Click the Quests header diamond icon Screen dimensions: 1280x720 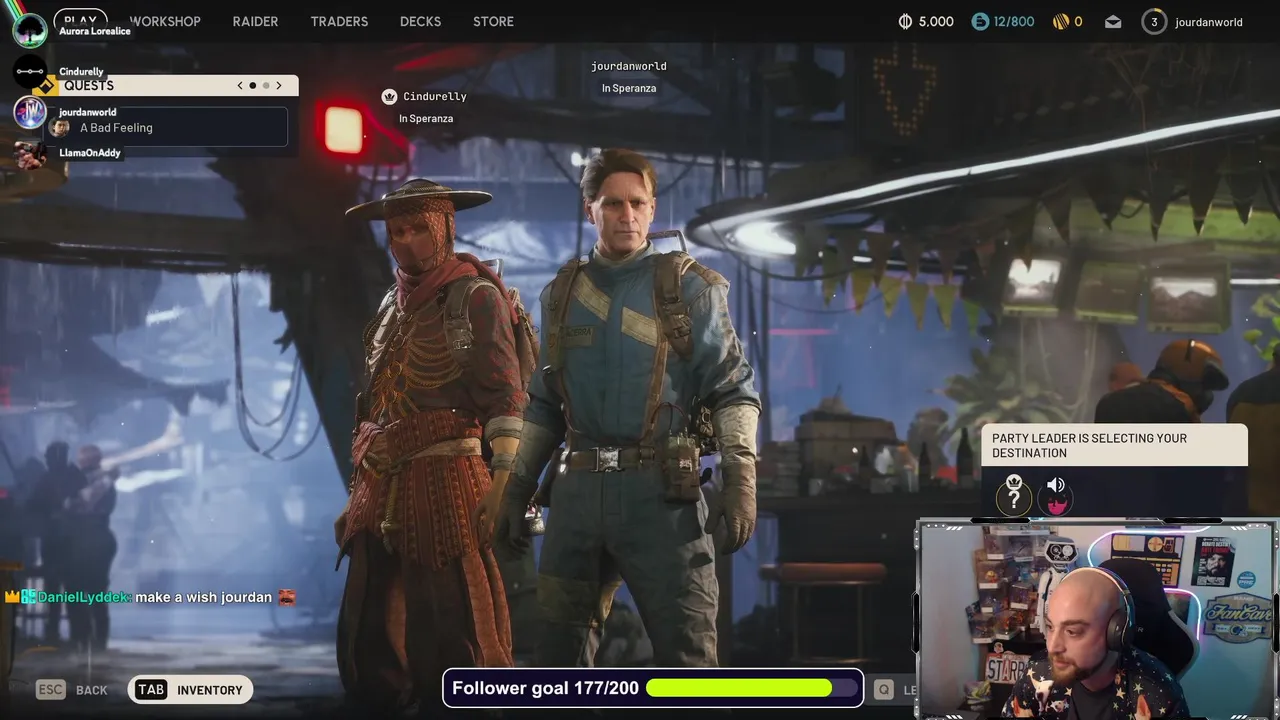(x=46, y=86)
